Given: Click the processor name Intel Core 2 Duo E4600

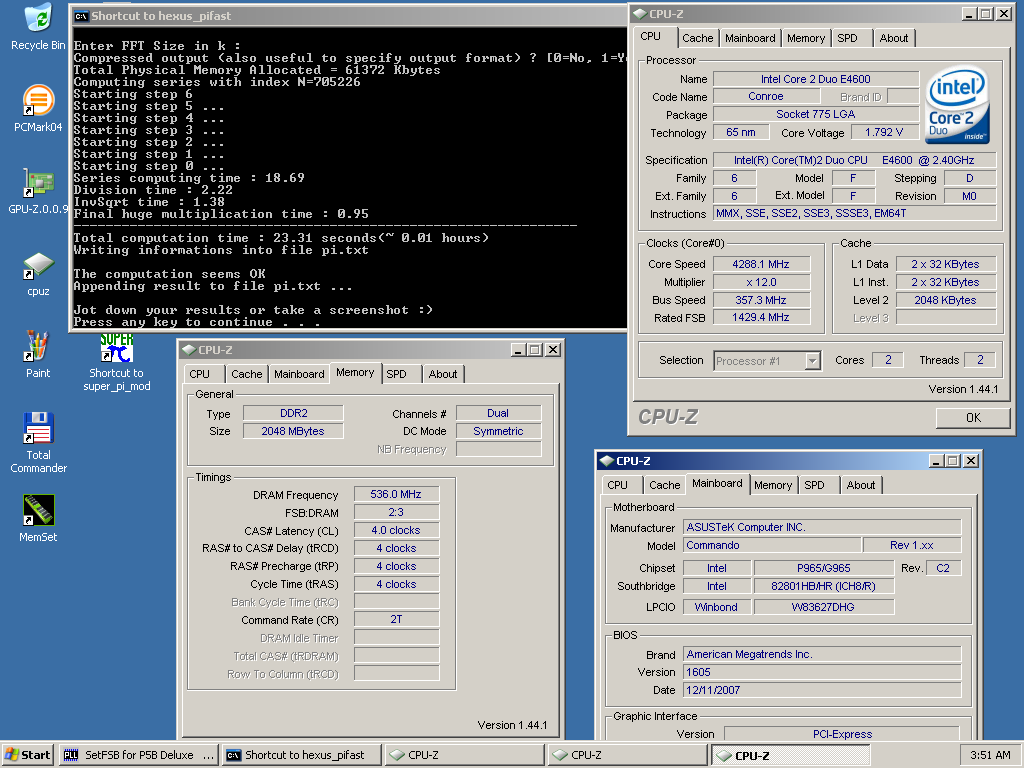Looking at the screenshot, I should point(816,79).
